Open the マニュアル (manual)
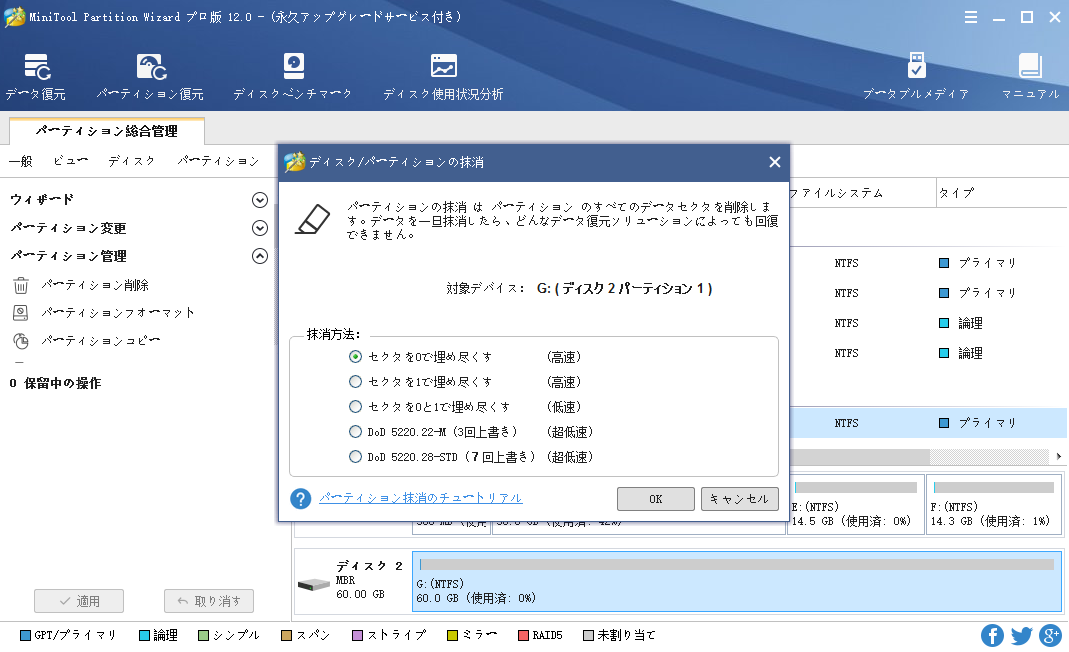Screen dimensions: 1069x652 1030,76
